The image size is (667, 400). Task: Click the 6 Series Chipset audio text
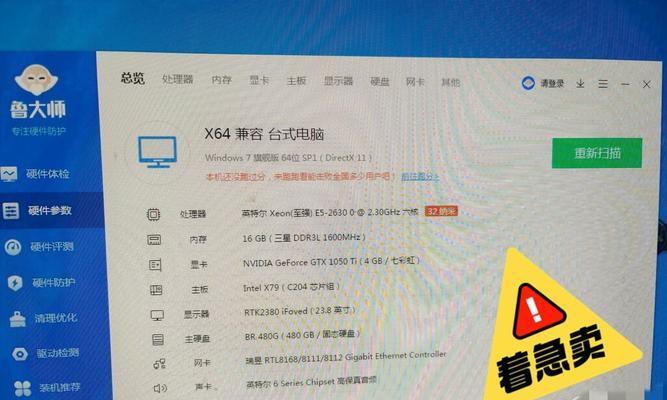click(x=311, y=382)
